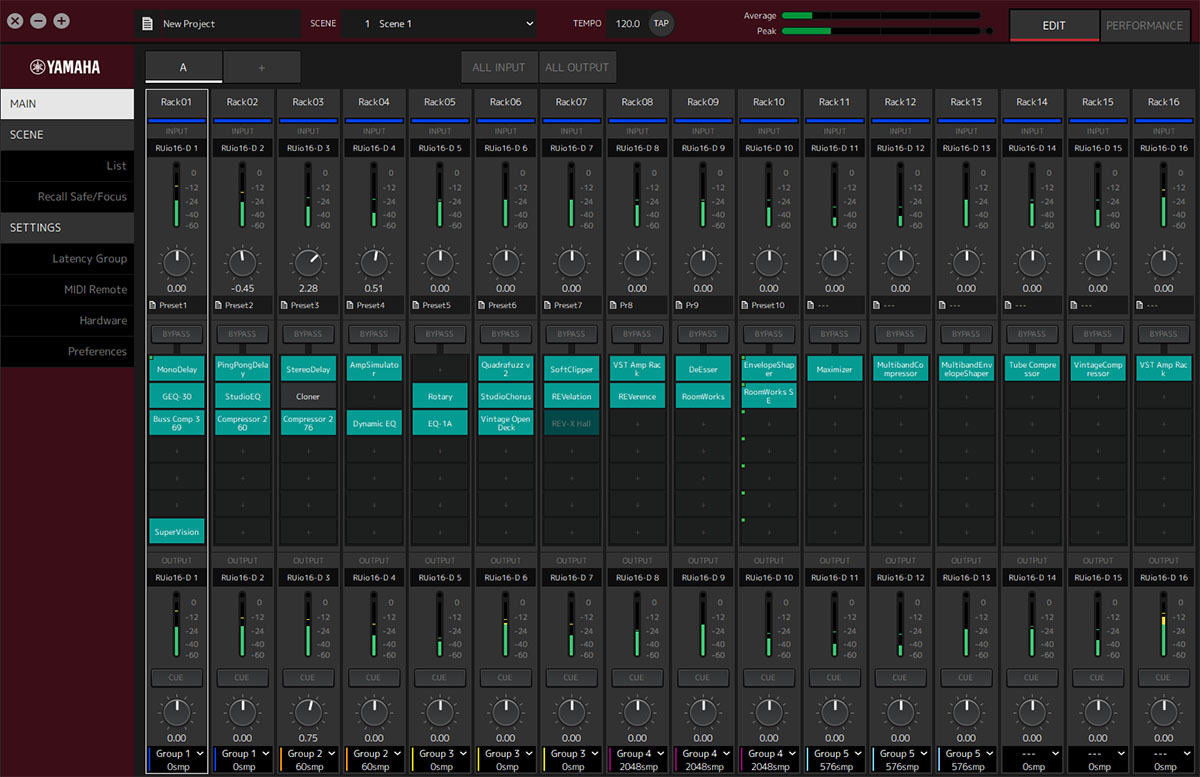This screenshot has height=777, width=1200.
Task: Open the Preset1 icon in Rack01
Action: [152, 305]
